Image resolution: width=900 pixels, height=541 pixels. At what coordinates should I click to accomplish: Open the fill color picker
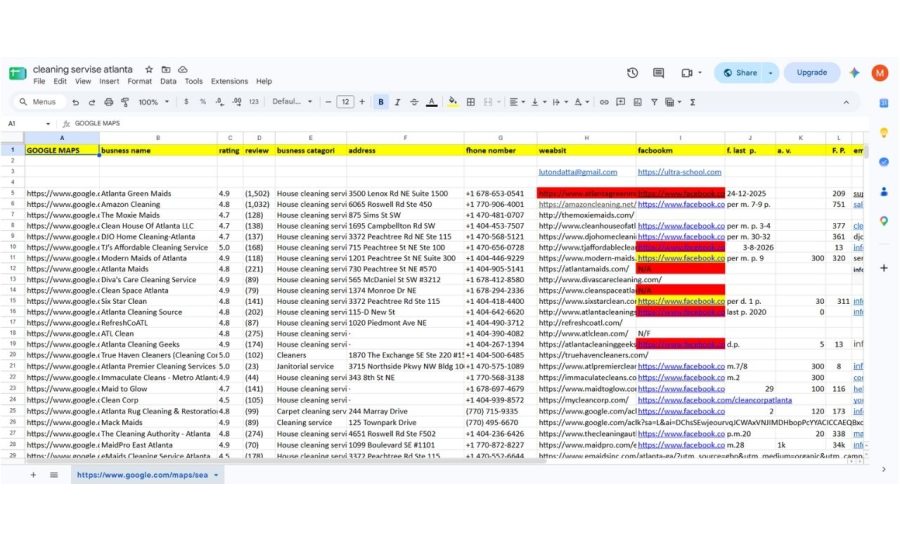click(x=453, y=102)
